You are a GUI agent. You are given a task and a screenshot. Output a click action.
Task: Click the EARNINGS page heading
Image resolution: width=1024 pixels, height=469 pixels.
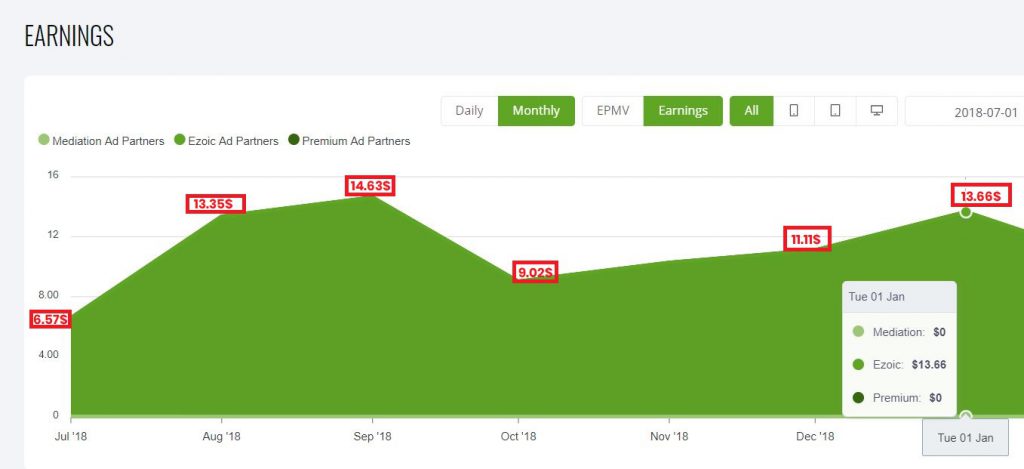click(69, 36)
